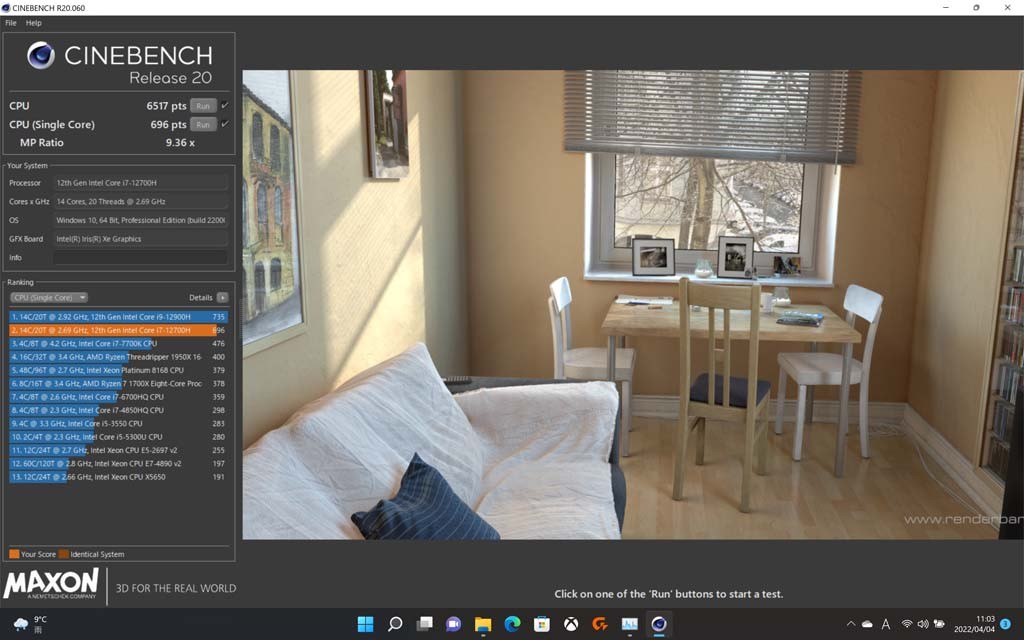Click the MP Ratio 9.36 x value
This screenshot has height=640, width=1024.
tap(180, 142)
